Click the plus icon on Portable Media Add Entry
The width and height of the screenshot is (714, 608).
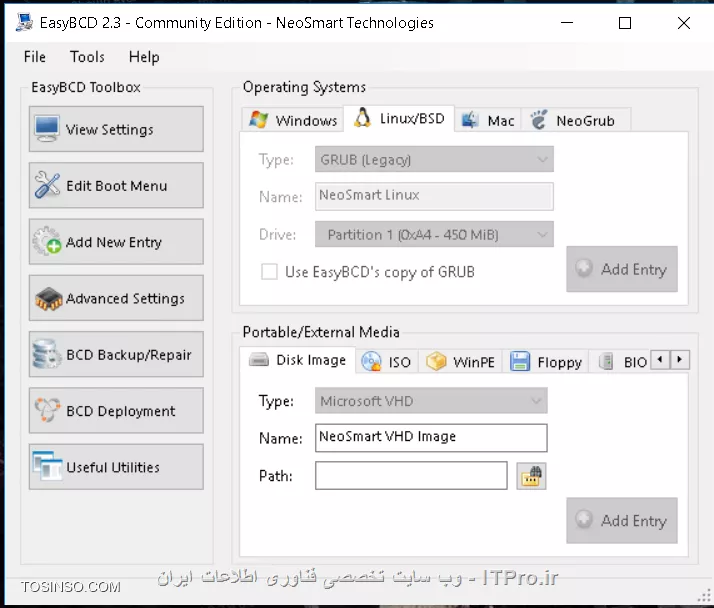pyautogui.click(x=584, y=519)
